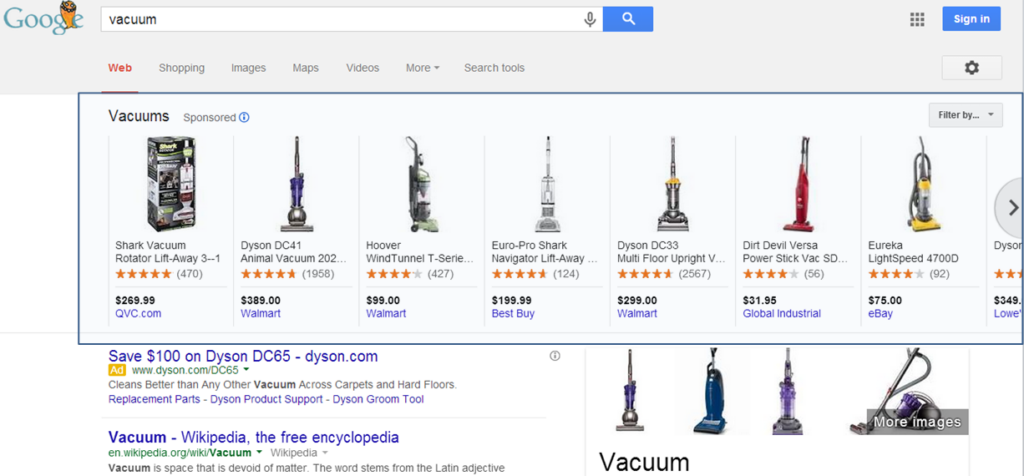Click the Google logo
Screen dimensions: 1024x476
42,19
